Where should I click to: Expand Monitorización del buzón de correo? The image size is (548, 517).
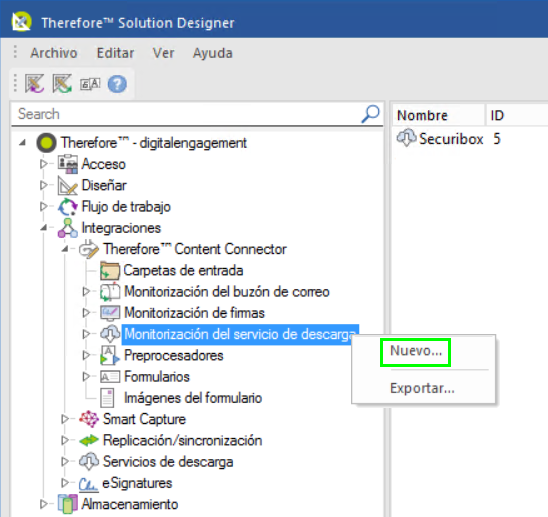click(x=86, y=291)
